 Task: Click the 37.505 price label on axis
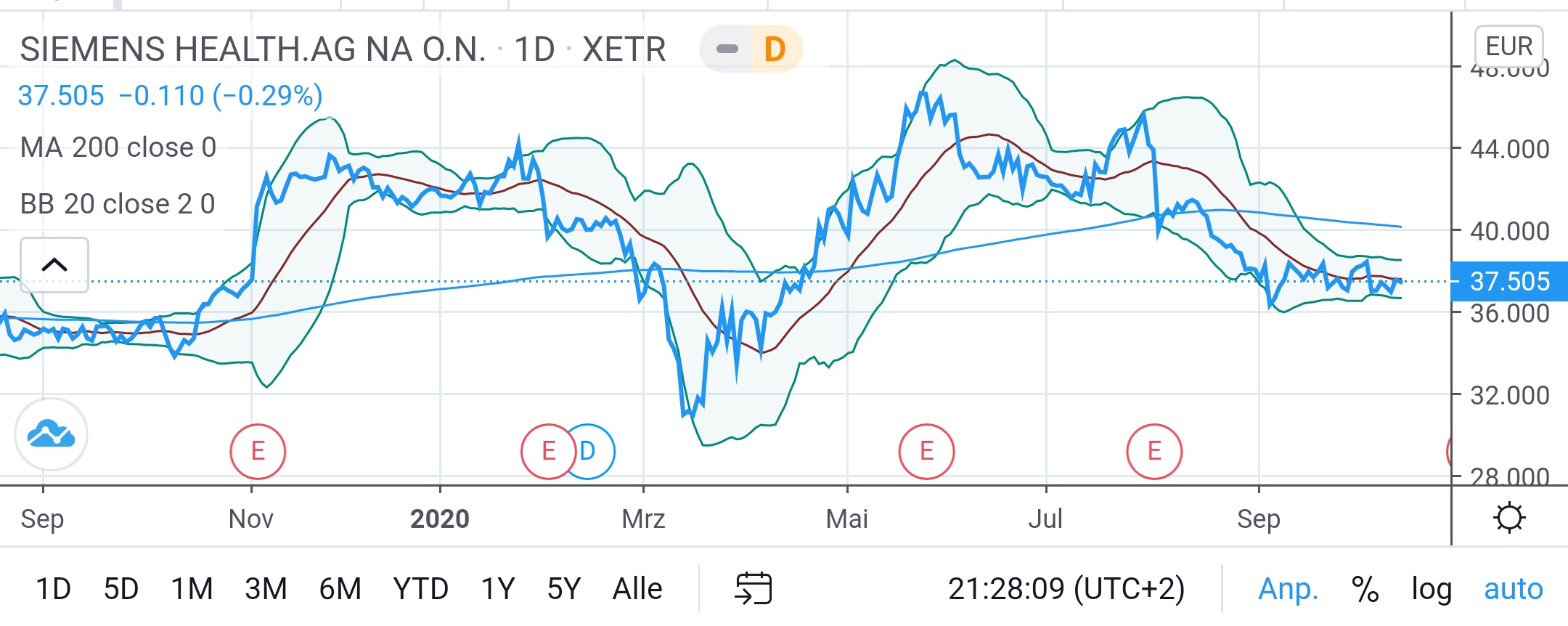1509,281
